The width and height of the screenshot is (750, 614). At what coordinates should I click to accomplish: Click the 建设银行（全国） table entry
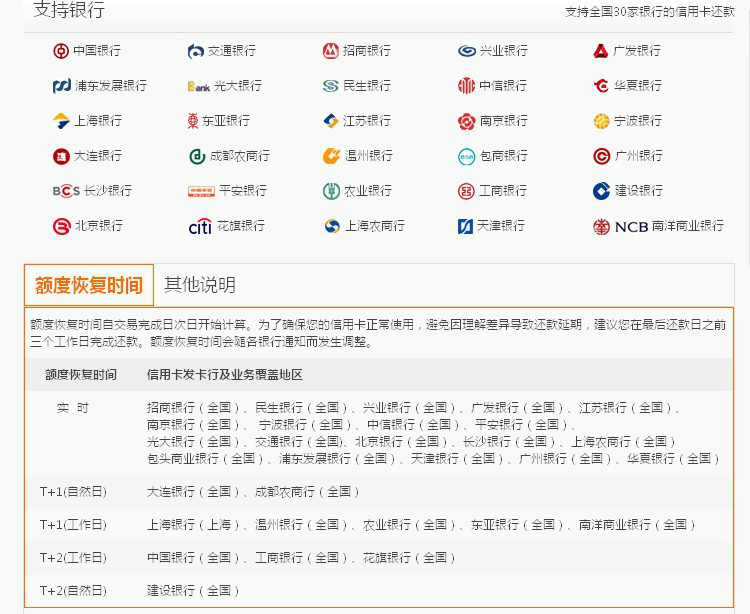coord(193,591)
